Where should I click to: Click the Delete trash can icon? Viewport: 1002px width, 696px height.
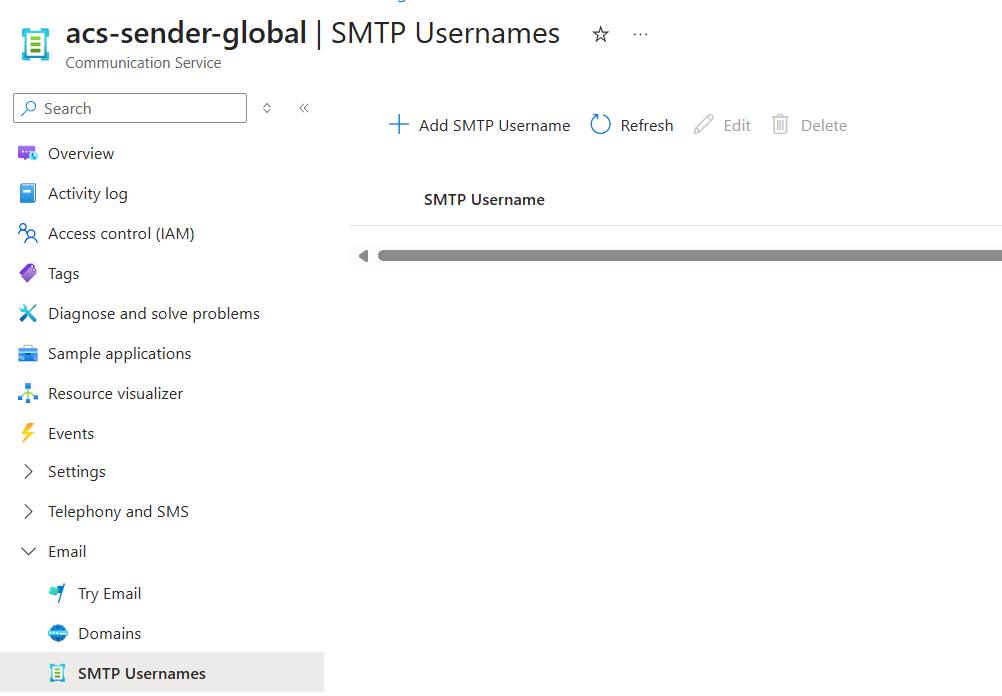coord(780,125)
